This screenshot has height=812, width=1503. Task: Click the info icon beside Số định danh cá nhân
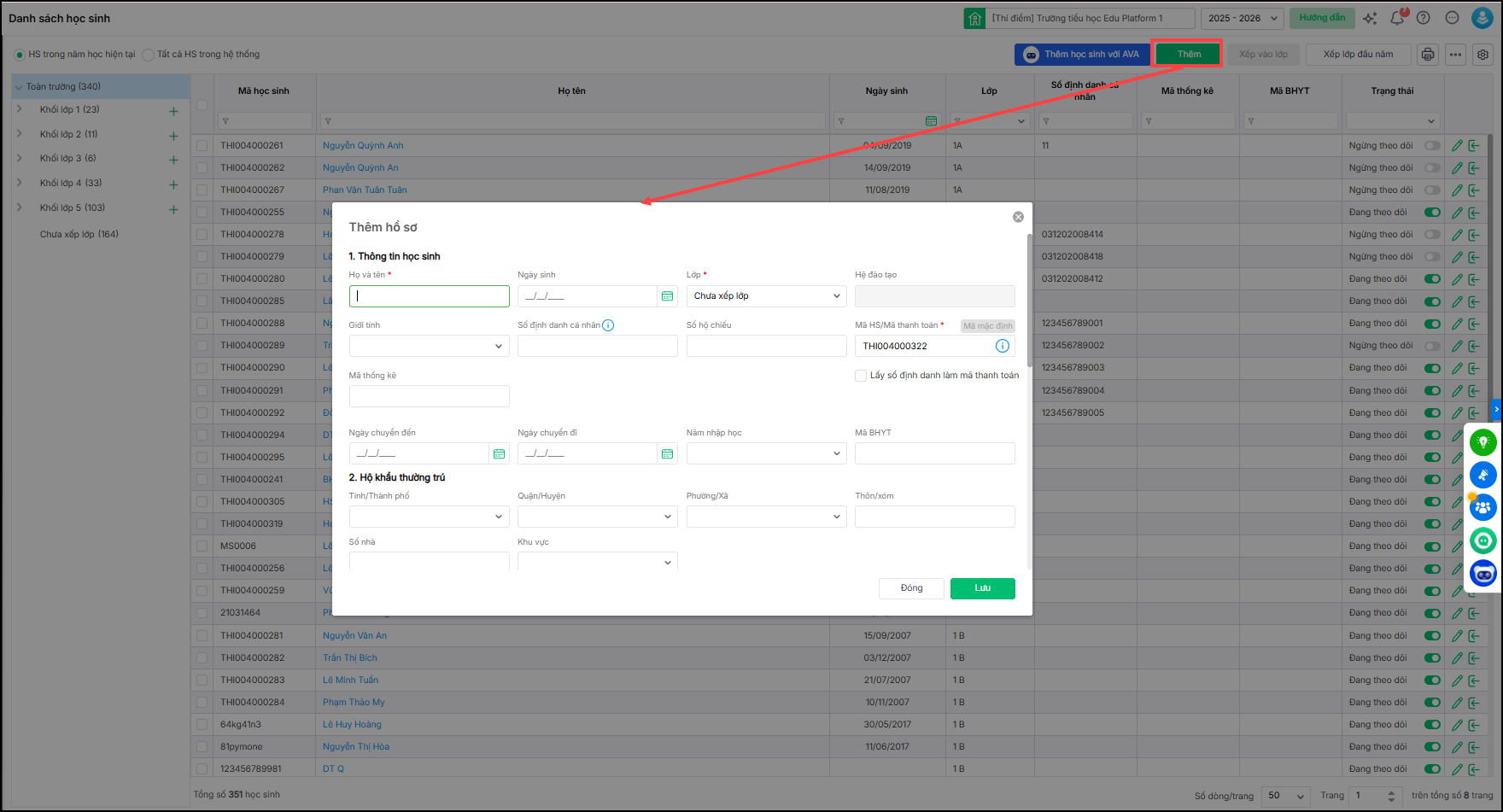coord(608,325)
